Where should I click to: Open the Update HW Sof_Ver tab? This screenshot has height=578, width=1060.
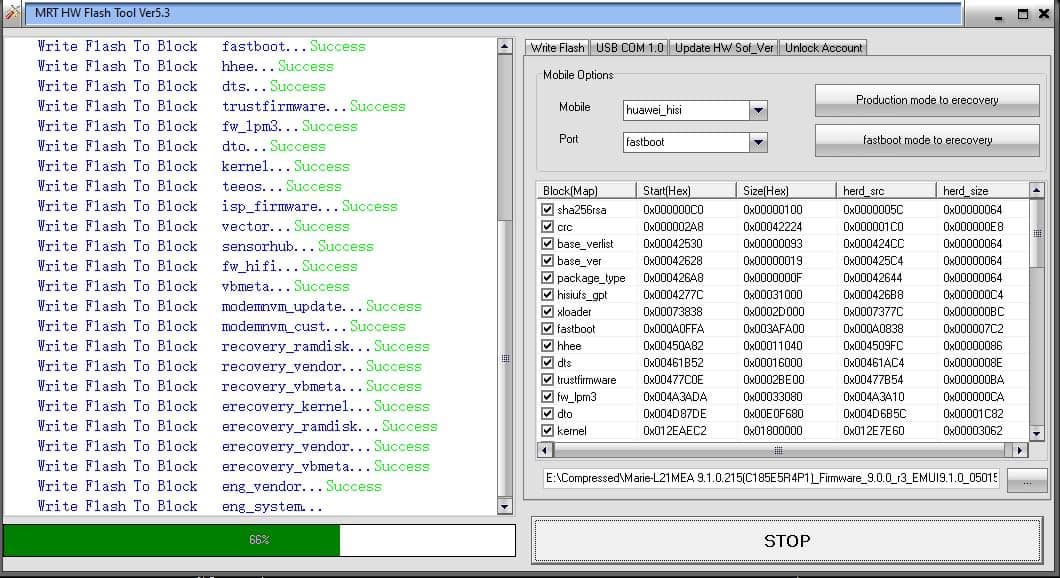[x=724, y=47]
